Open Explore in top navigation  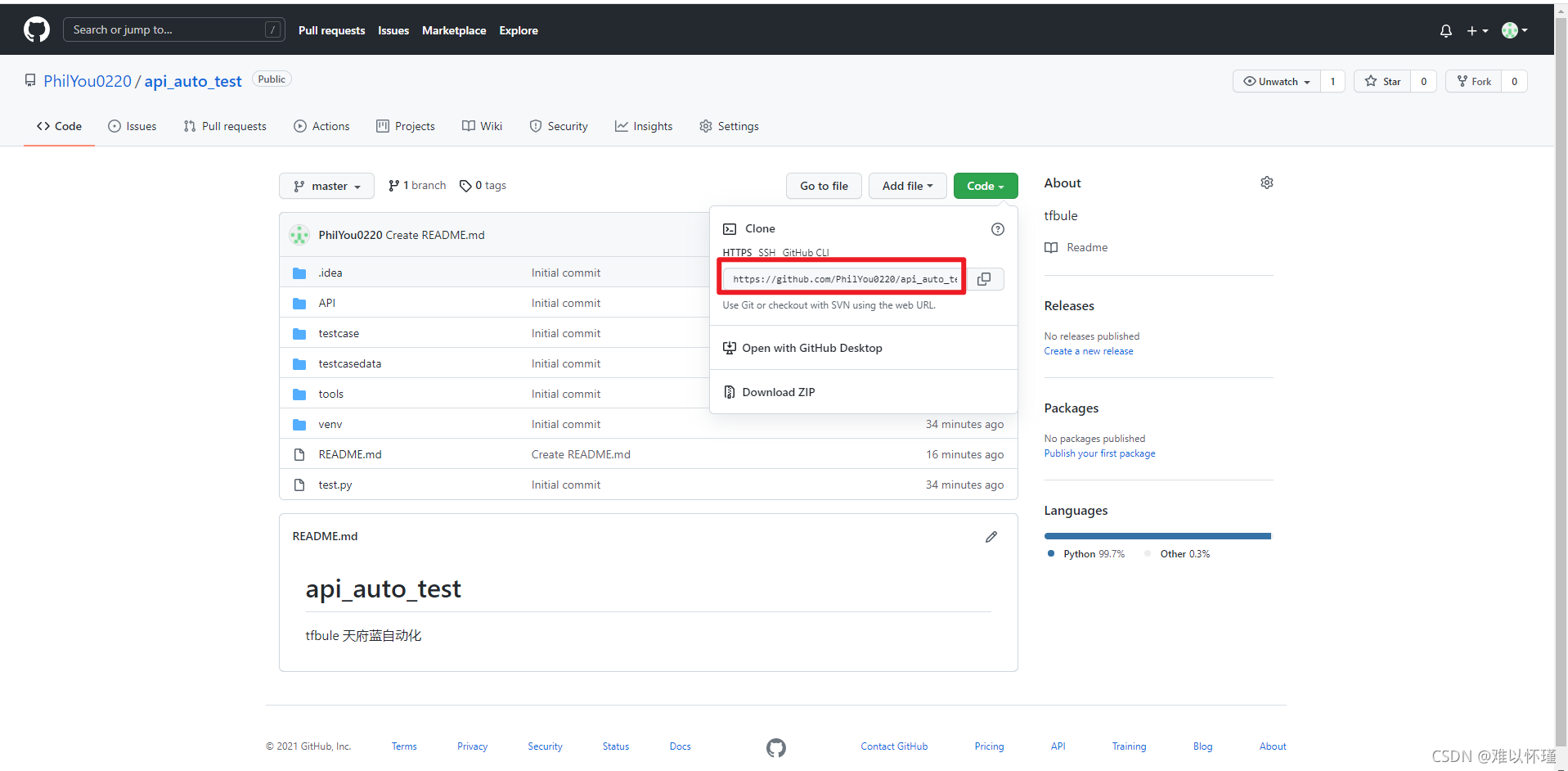pyautogui.click(x=519, y=30)
